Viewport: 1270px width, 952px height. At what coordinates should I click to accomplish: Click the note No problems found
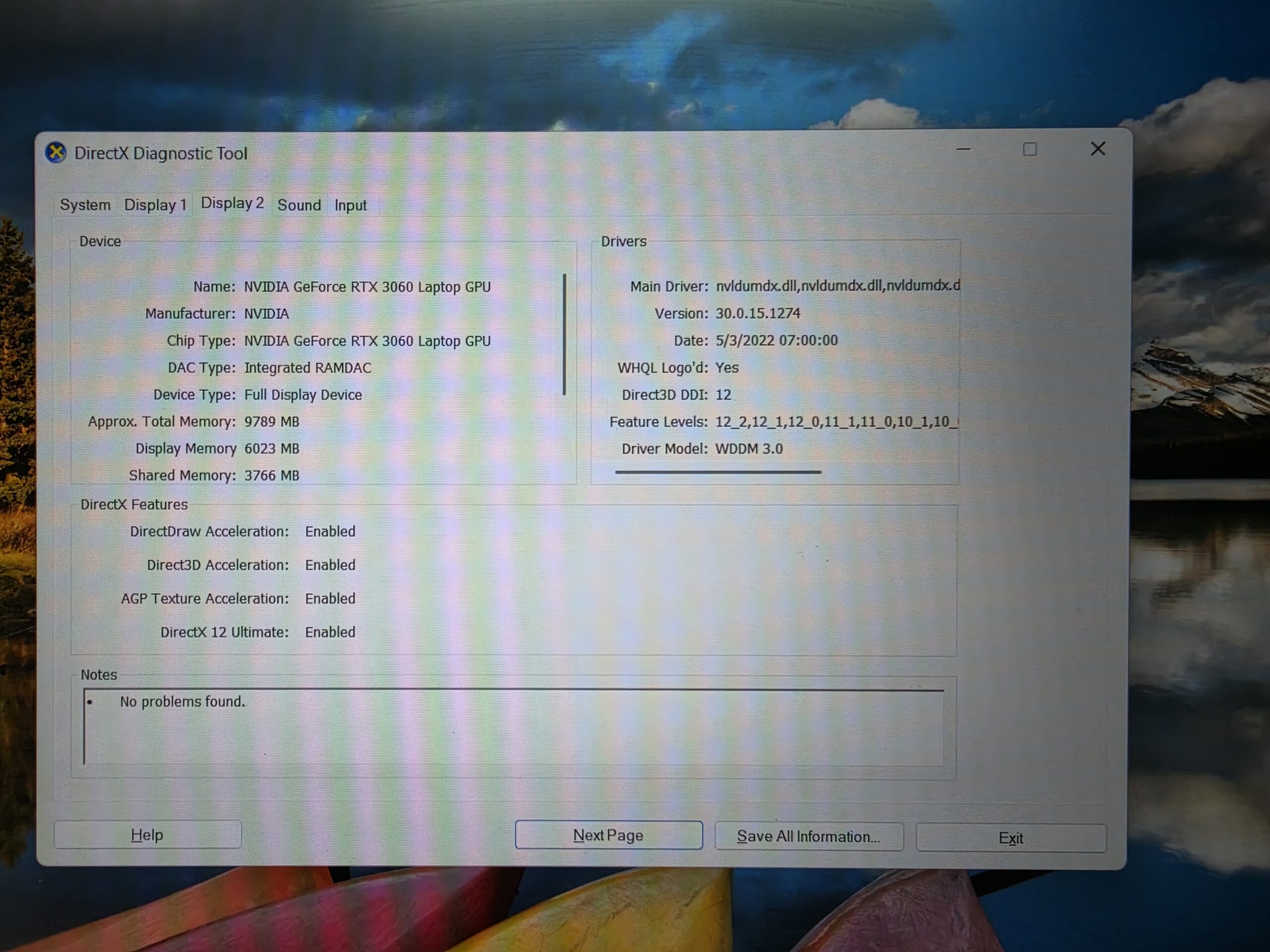tap(183, 702)
